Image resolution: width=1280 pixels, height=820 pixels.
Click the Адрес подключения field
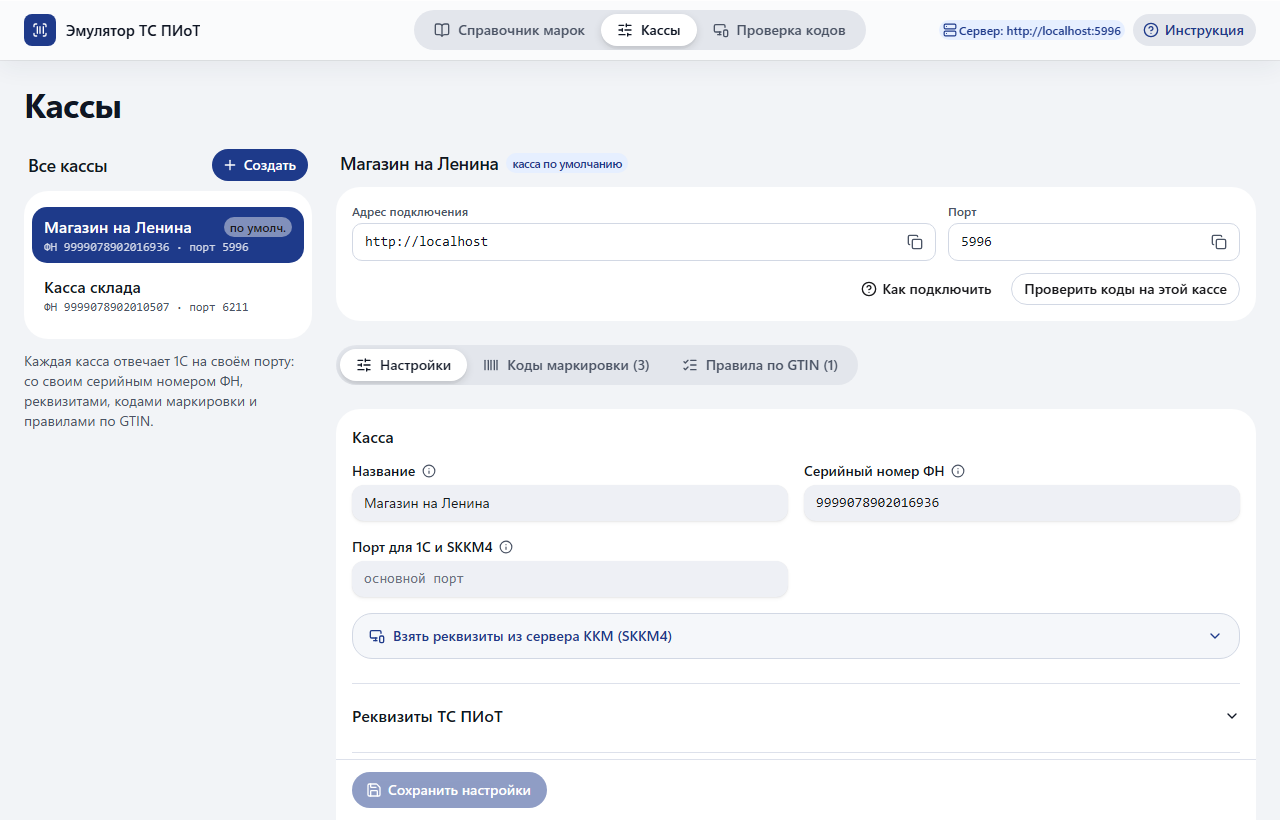pos(644,242)
